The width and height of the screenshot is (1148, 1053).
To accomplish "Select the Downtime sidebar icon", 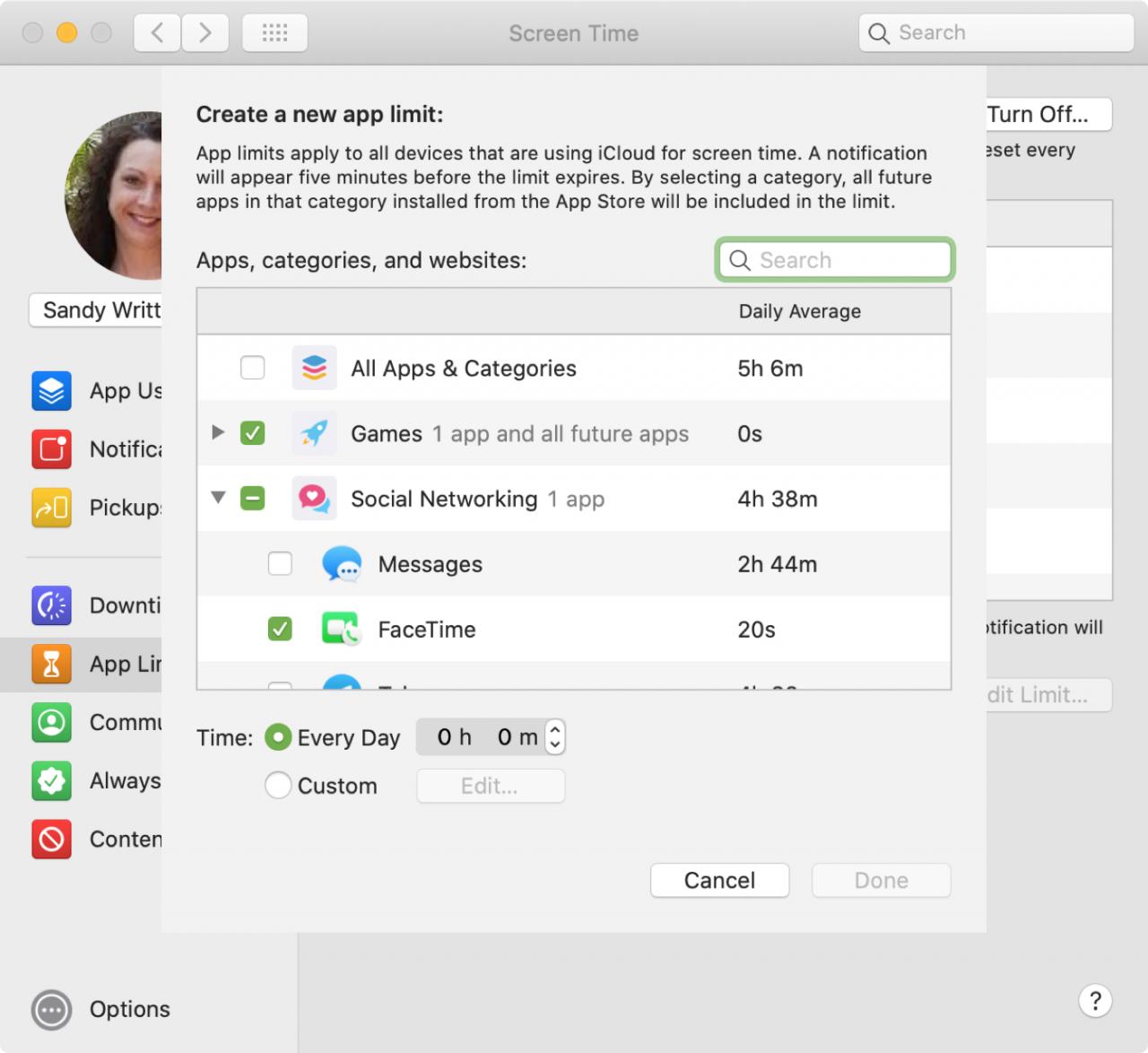I will point(51,605).
